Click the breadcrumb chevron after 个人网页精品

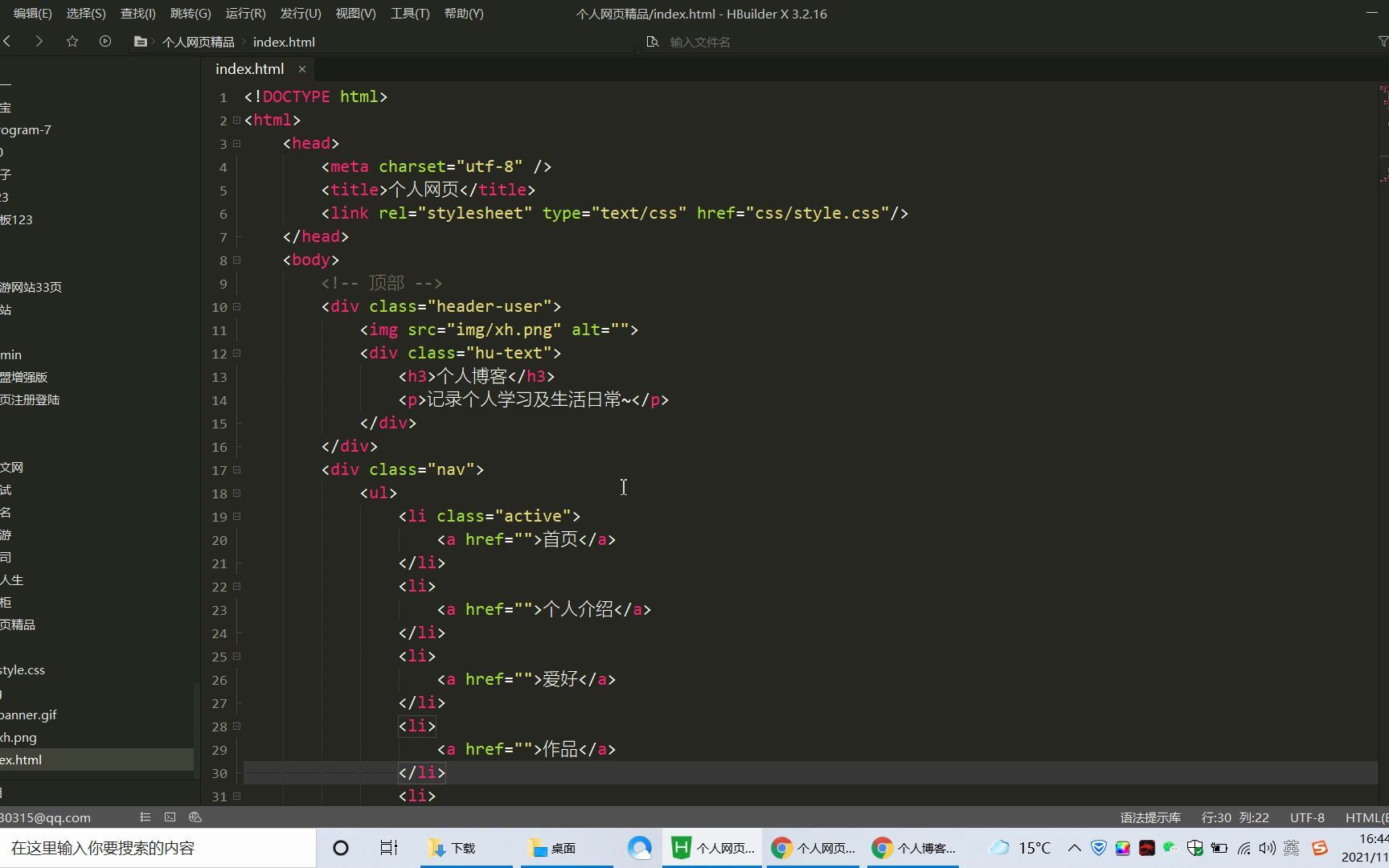pyautogui.click(x=243, y=41)
